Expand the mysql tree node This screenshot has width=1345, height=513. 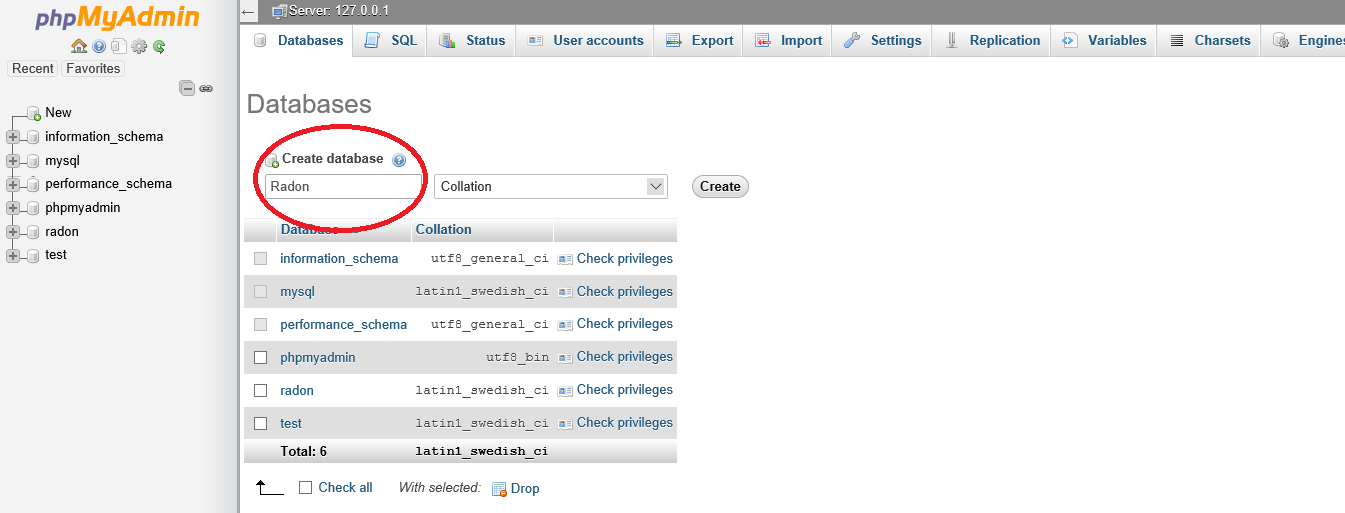13,161
